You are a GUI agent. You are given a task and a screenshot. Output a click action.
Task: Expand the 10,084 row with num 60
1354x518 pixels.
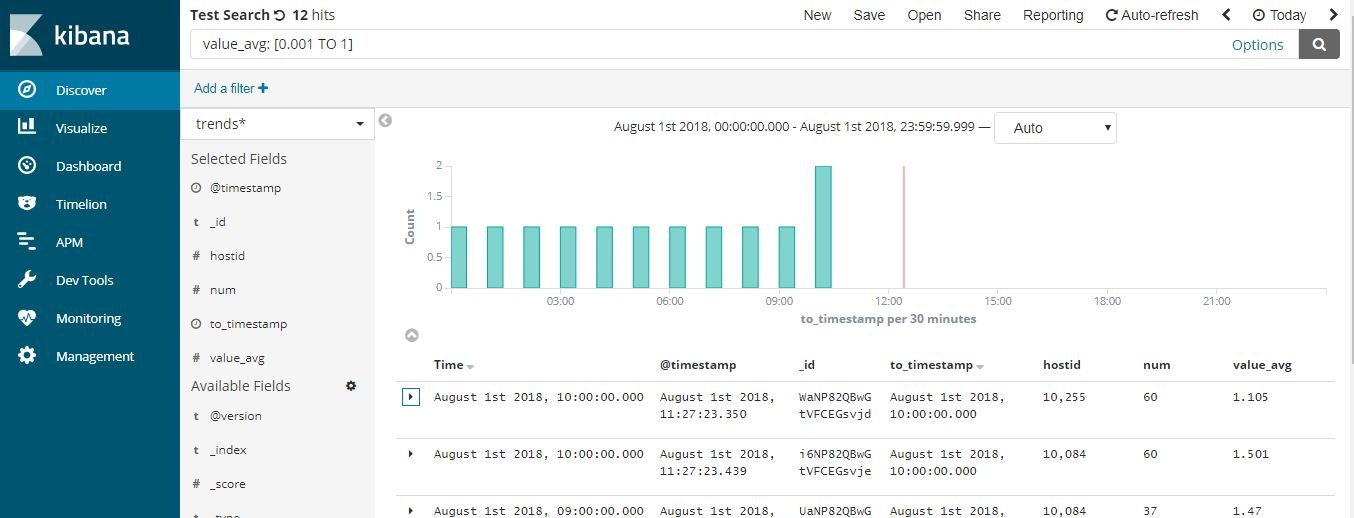(x=410, y=454)
